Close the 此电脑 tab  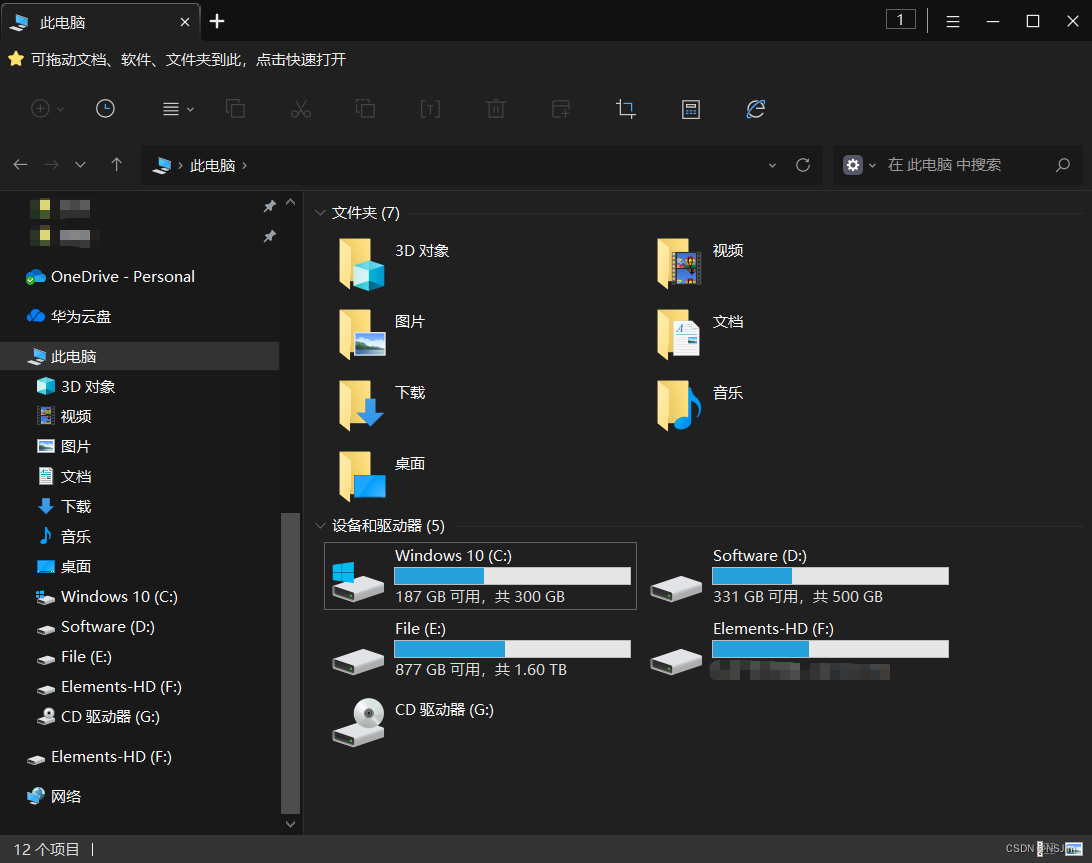click(x=185, y=22)
